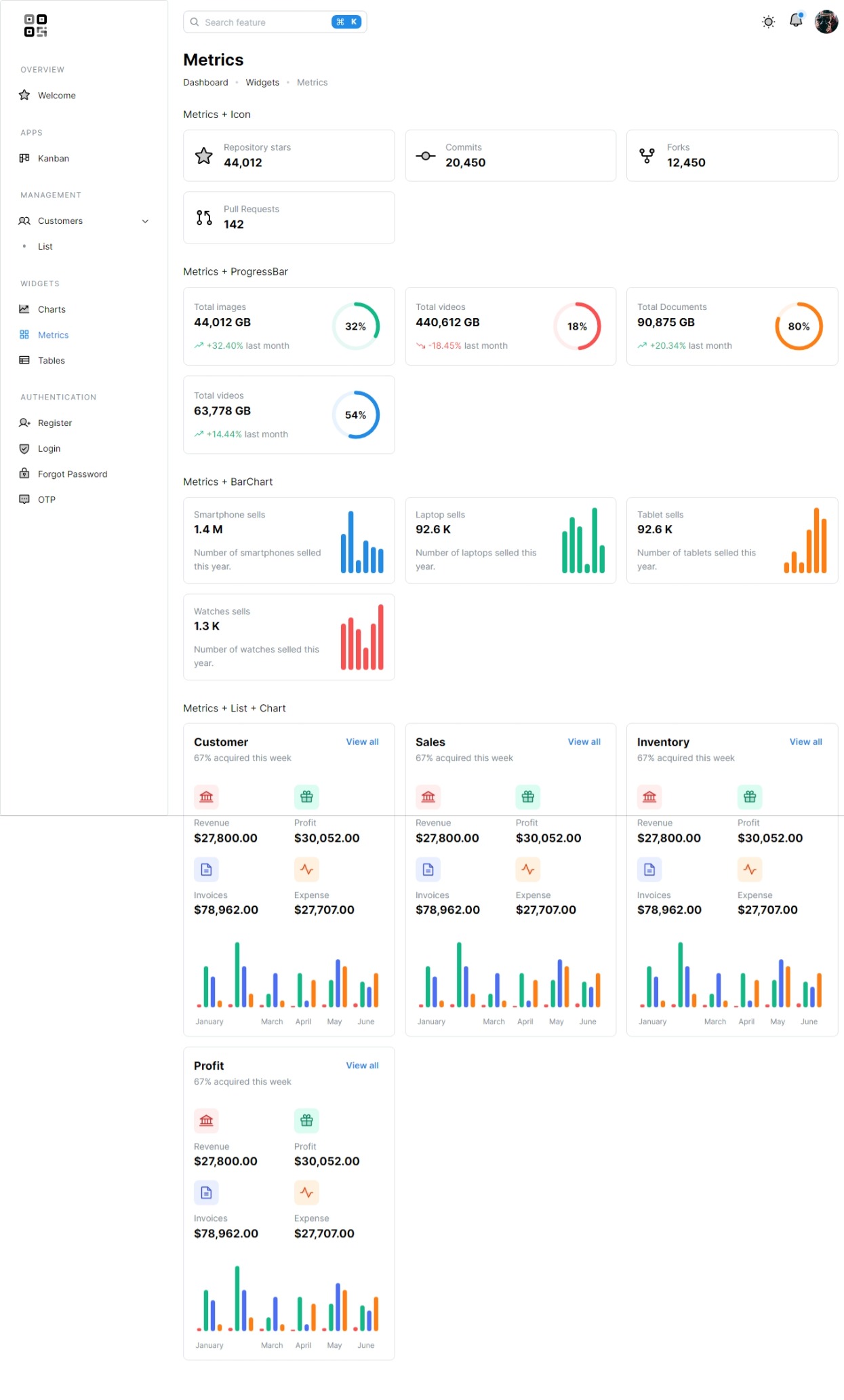
Task: Click Inventory card Profit gift icon
Action: [x=750, y=797]
